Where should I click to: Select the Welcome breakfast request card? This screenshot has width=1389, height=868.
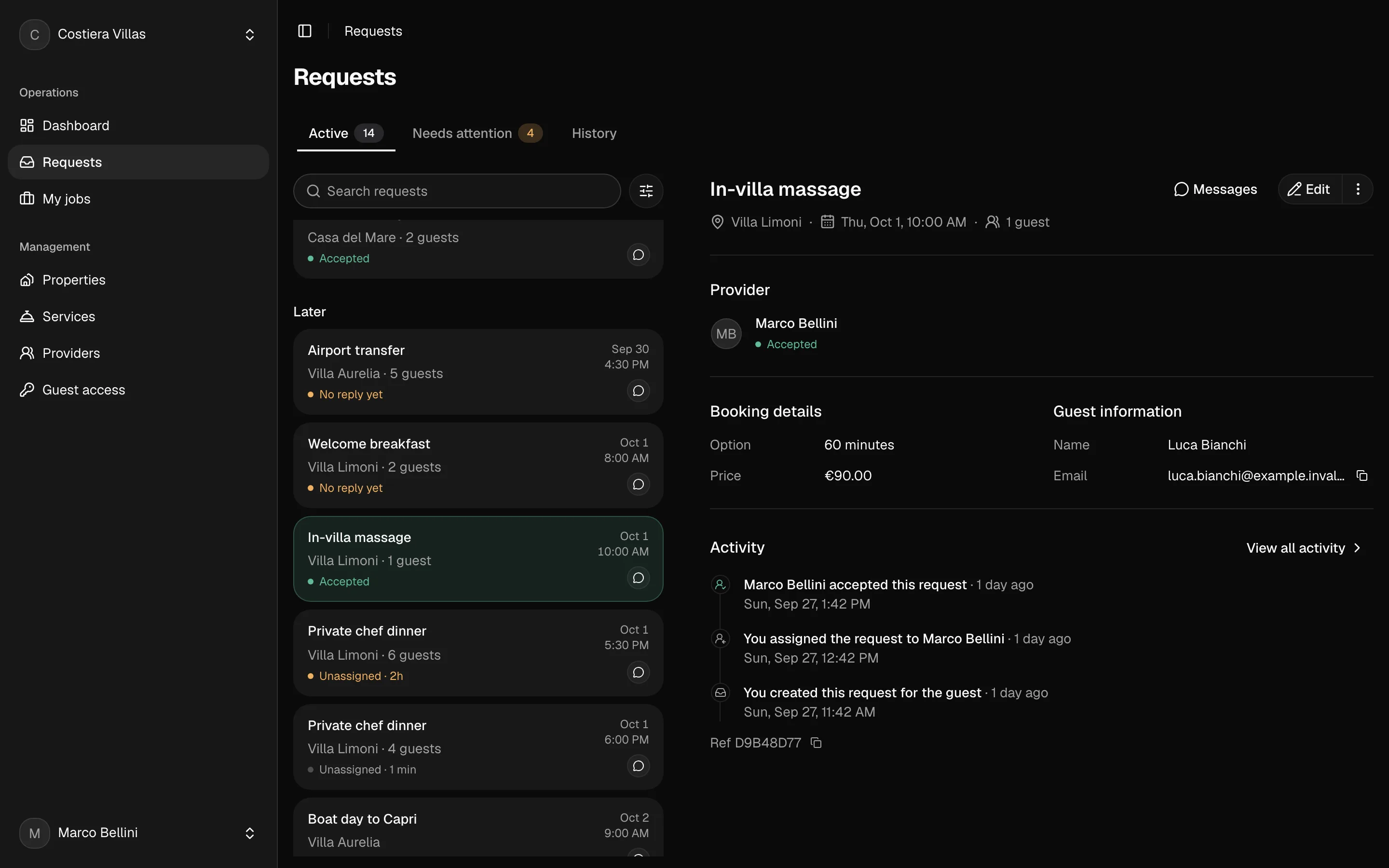478,465
